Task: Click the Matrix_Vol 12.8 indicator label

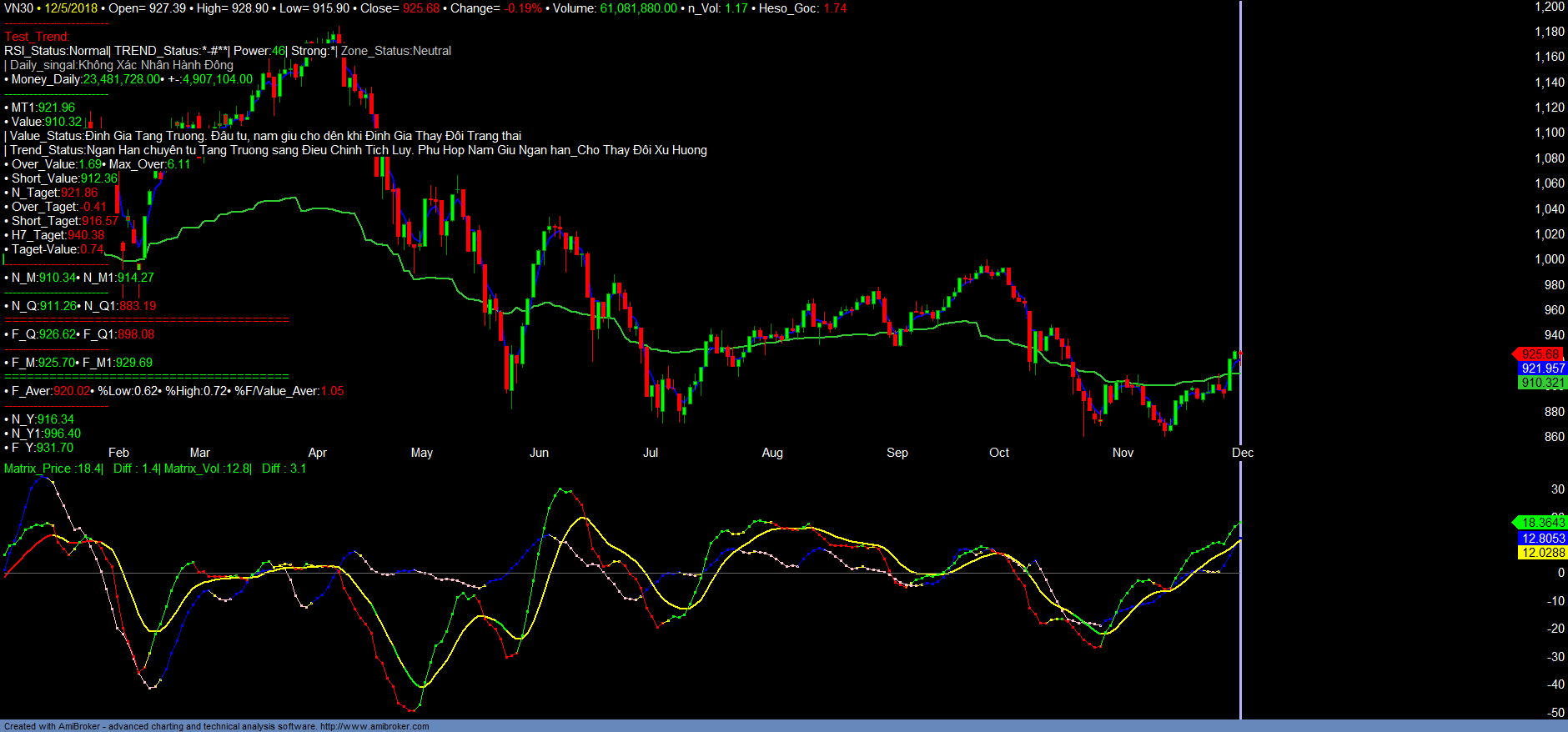Action: click(208, 469)
